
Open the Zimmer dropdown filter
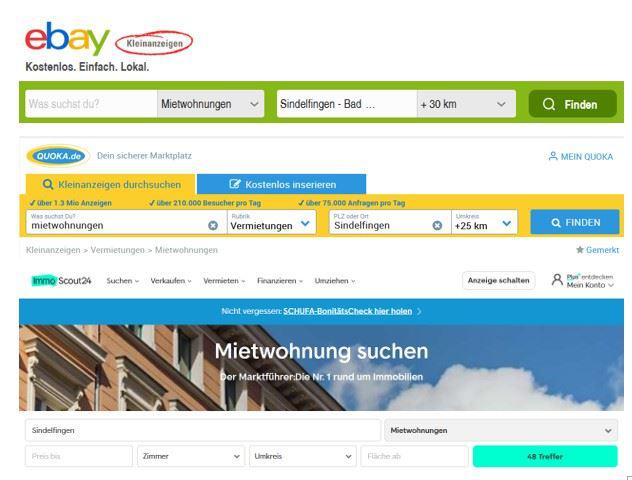(190, 456)
